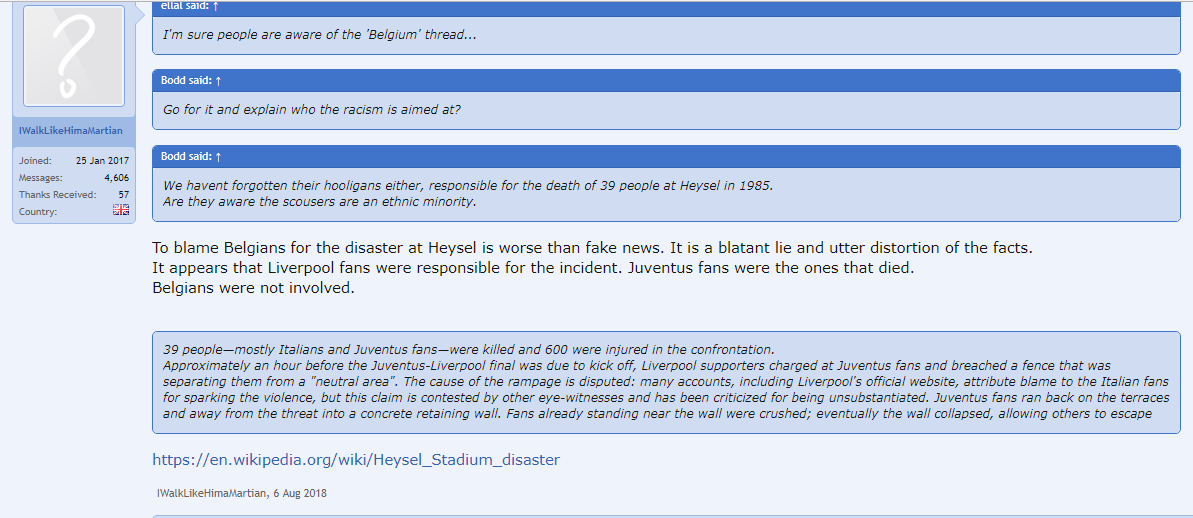Click the quote mentioning scousers as ethnic minority
This screenshot has height=518, width=1193.
320,201
